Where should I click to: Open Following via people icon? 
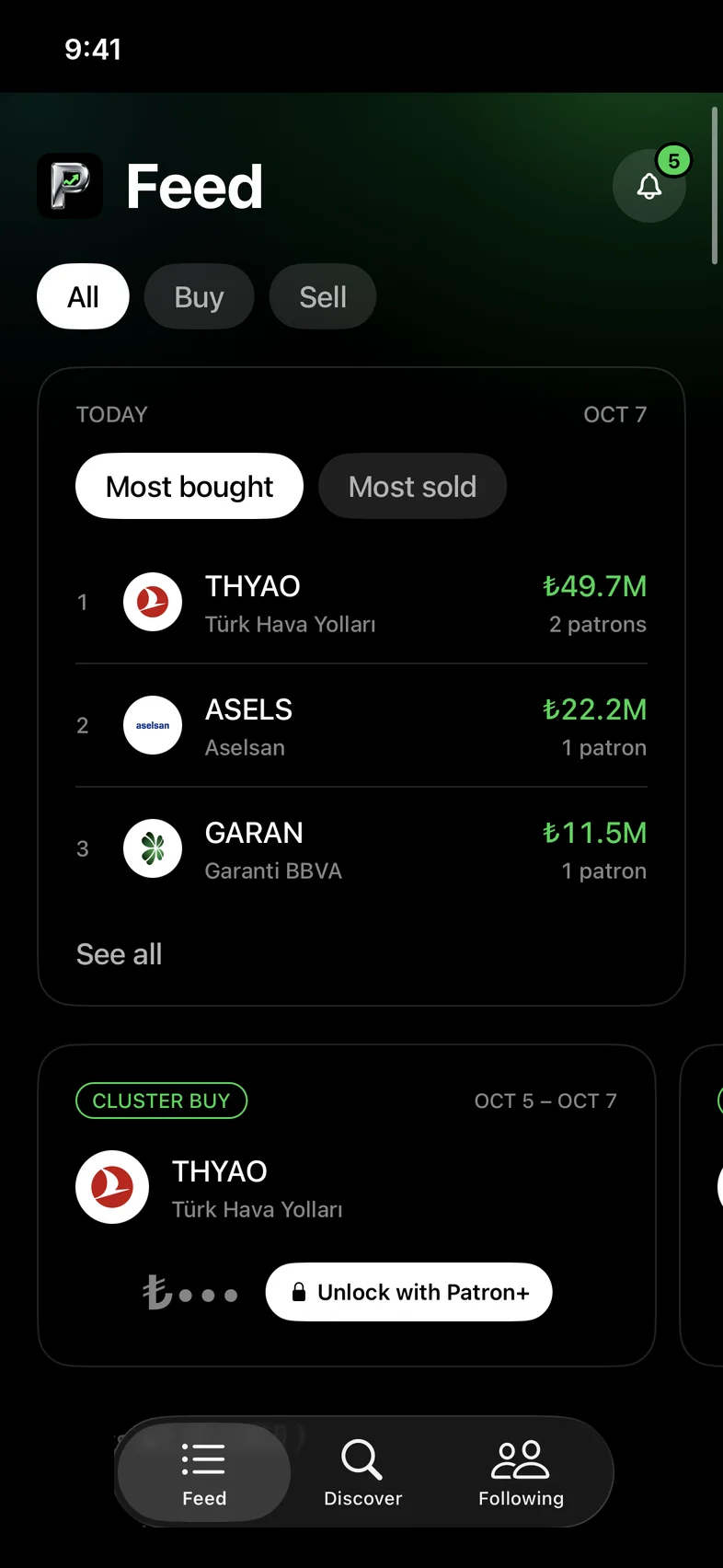pos(521,1459)
